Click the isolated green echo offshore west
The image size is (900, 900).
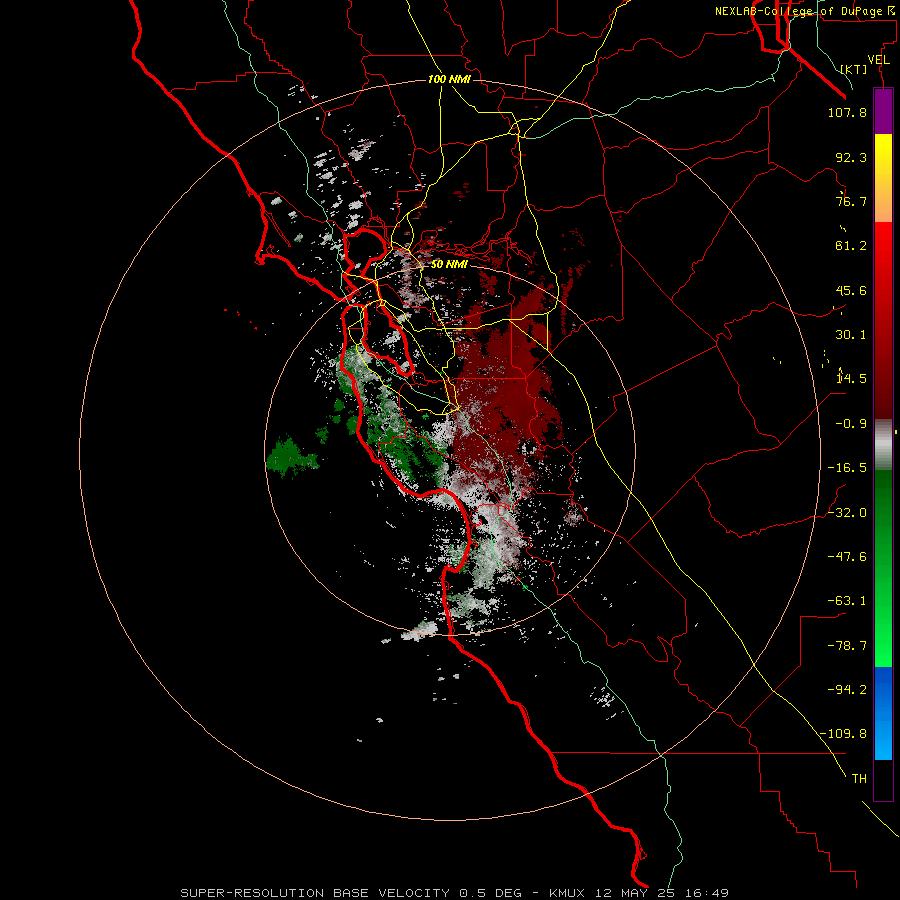pyautogui.click(x=291, y=457)
